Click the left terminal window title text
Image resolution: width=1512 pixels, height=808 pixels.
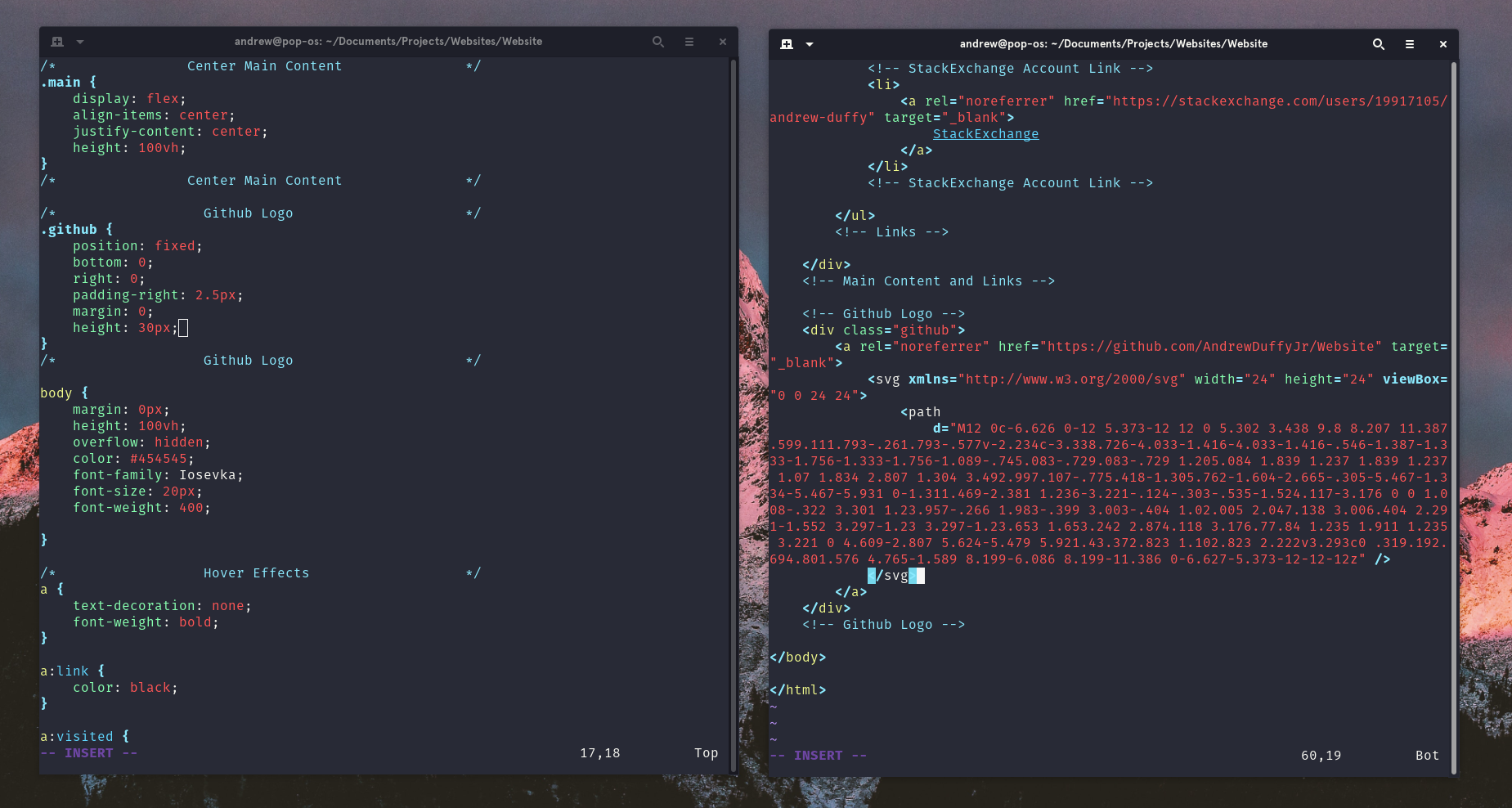point(388,42)
